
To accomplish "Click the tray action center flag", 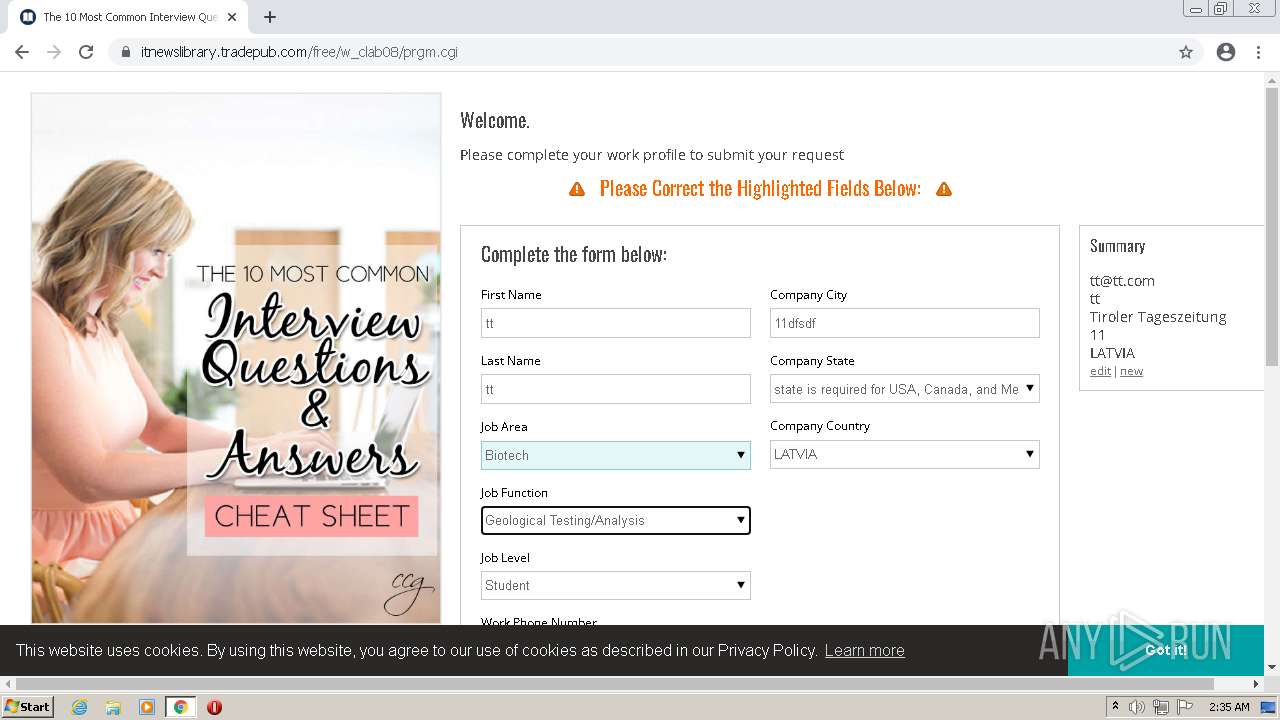I will (1185, 707).
